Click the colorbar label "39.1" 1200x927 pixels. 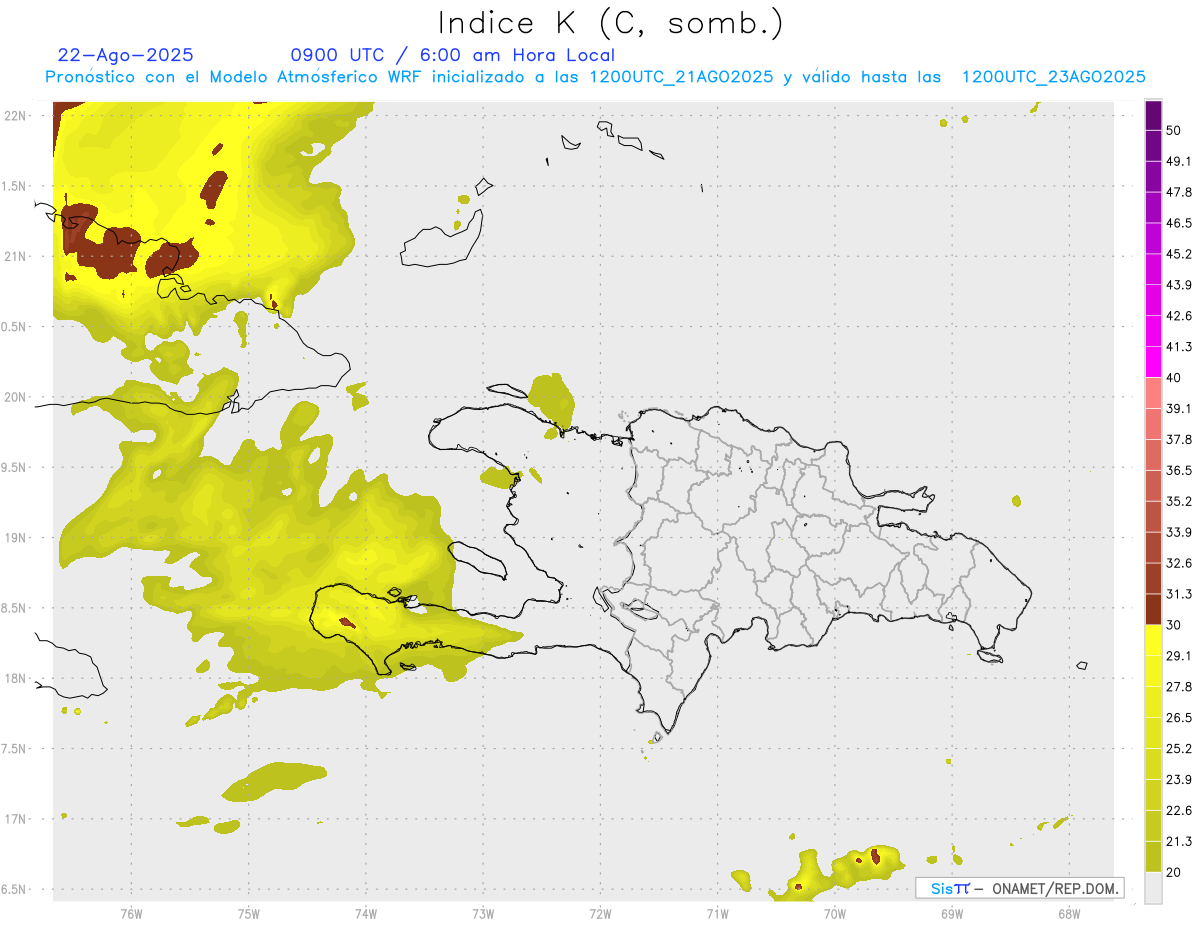(x=1179, y=408)
